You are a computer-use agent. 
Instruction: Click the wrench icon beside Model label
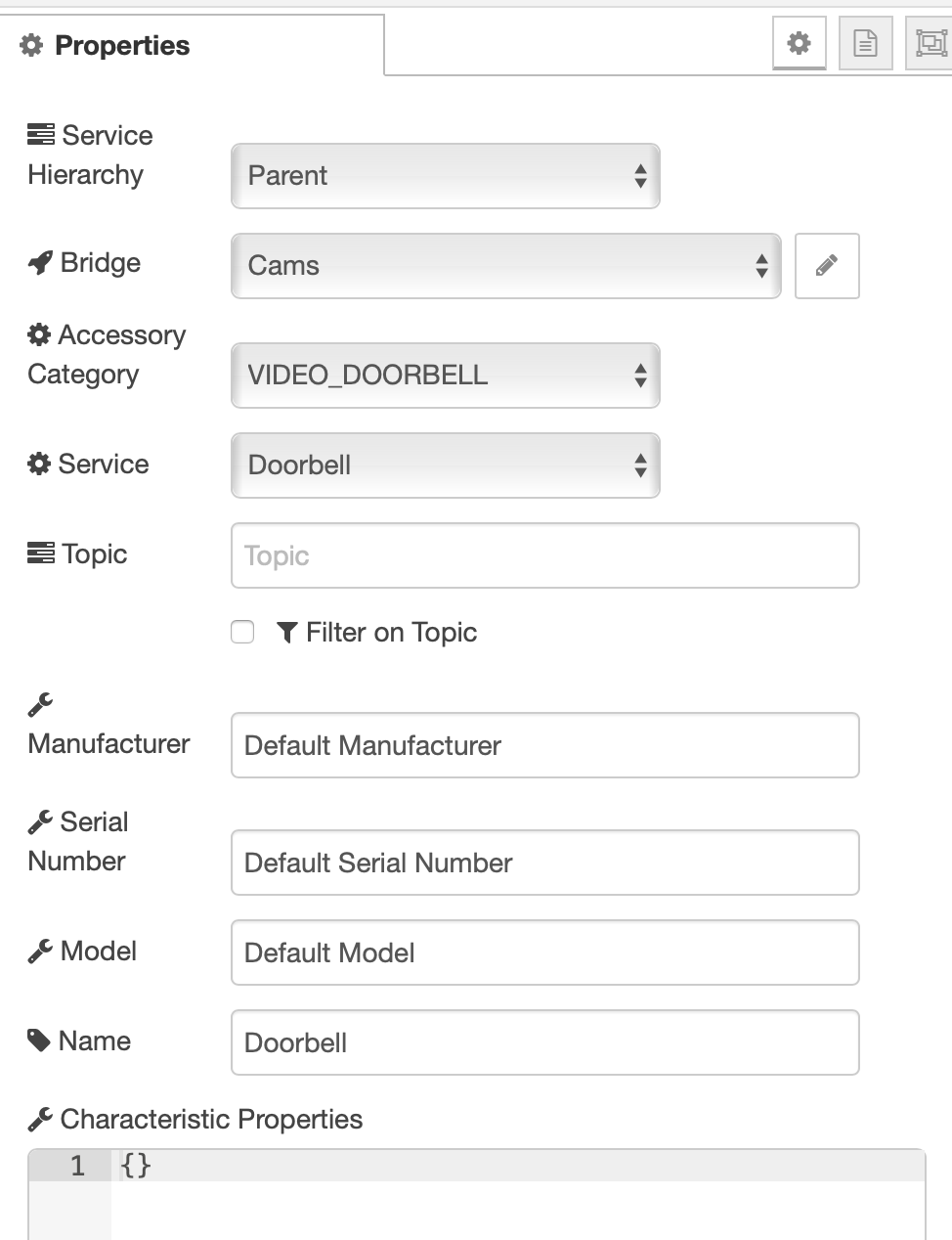[x=40, y=952]
